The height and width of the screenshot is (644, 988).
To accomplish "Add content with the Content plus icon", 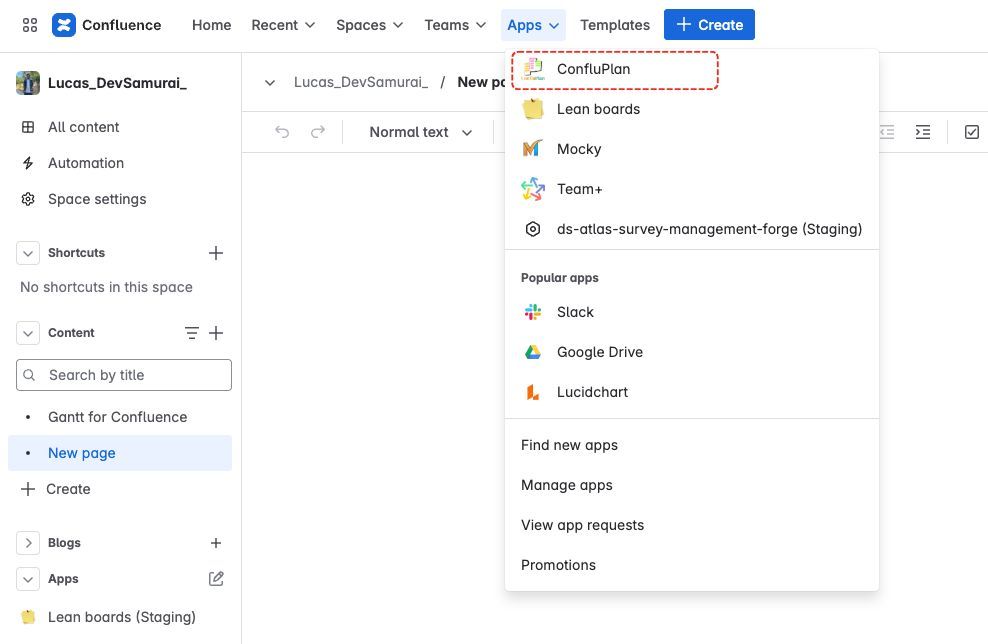I will tap(215, 333).
